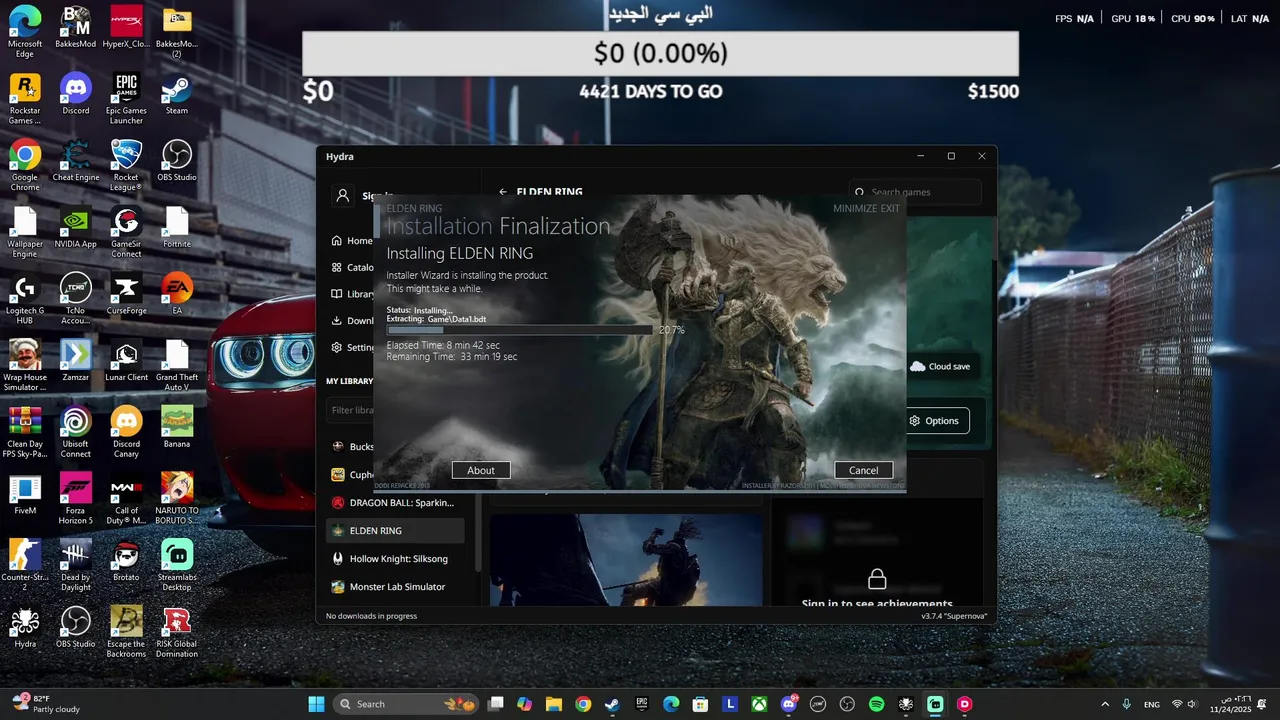Open NVIDIA App desktop shortcut
Image resolution: width=1280 pixels, height=720 pixels.
76,227
